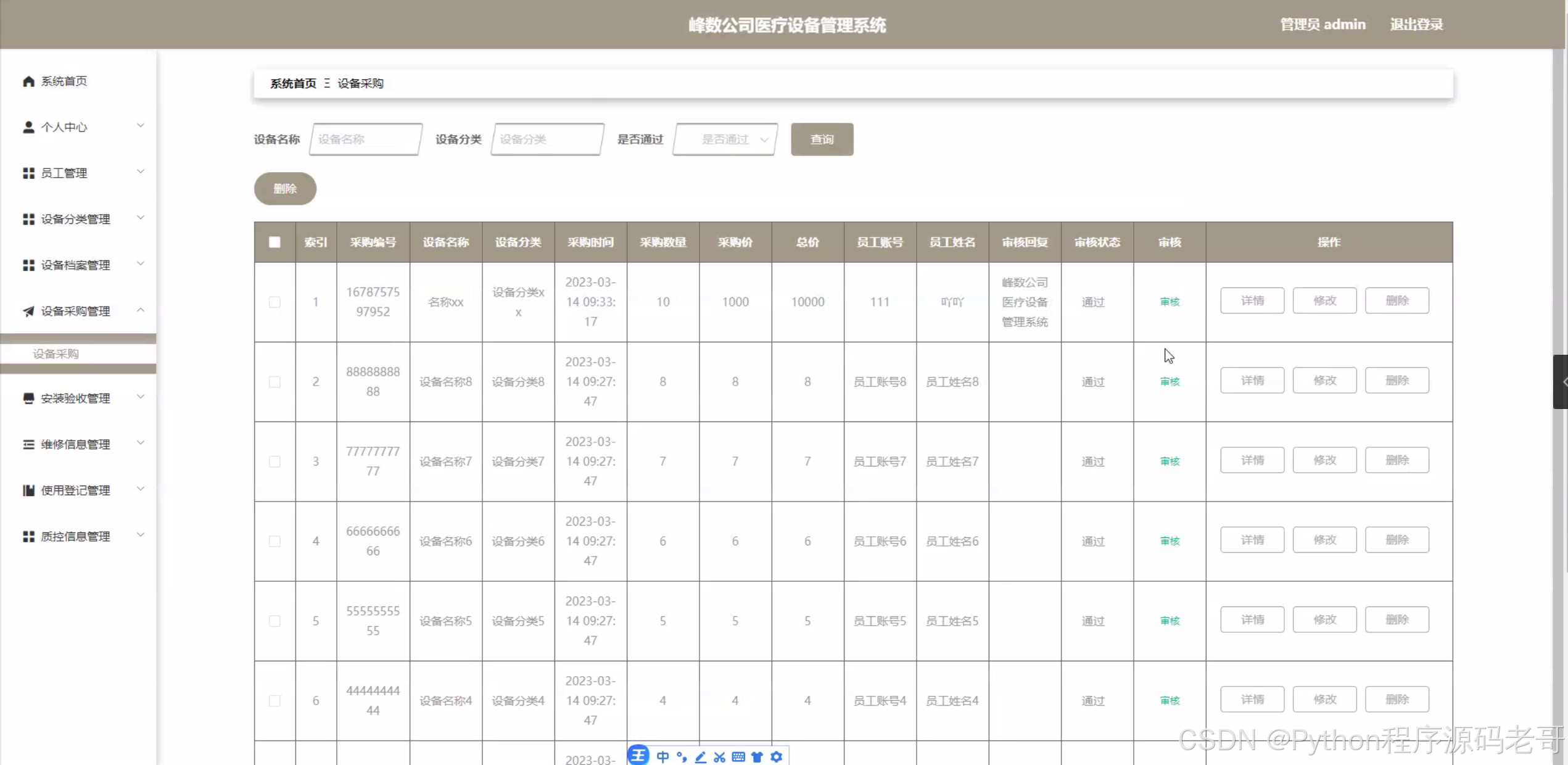Click the grid icon beside 员工管理

tap(28, 173)
